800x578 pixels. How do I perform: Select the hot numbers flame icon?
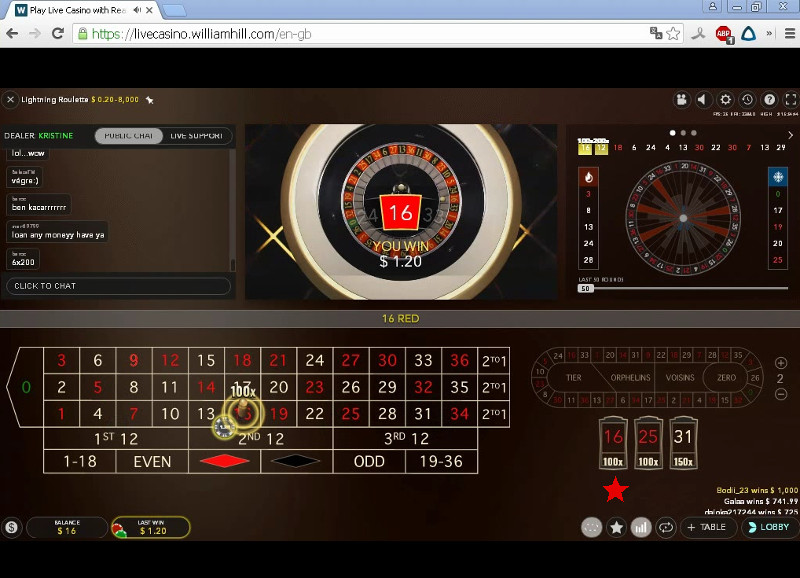click(588, 177)
